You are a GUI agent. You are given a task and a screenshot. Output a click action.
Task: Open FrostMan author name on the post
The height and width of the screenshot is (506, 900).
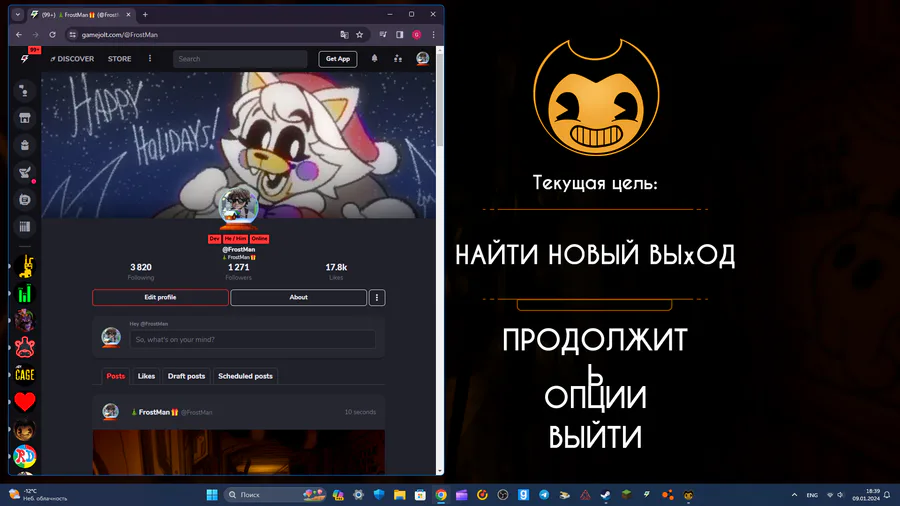(x=154, y=412)
